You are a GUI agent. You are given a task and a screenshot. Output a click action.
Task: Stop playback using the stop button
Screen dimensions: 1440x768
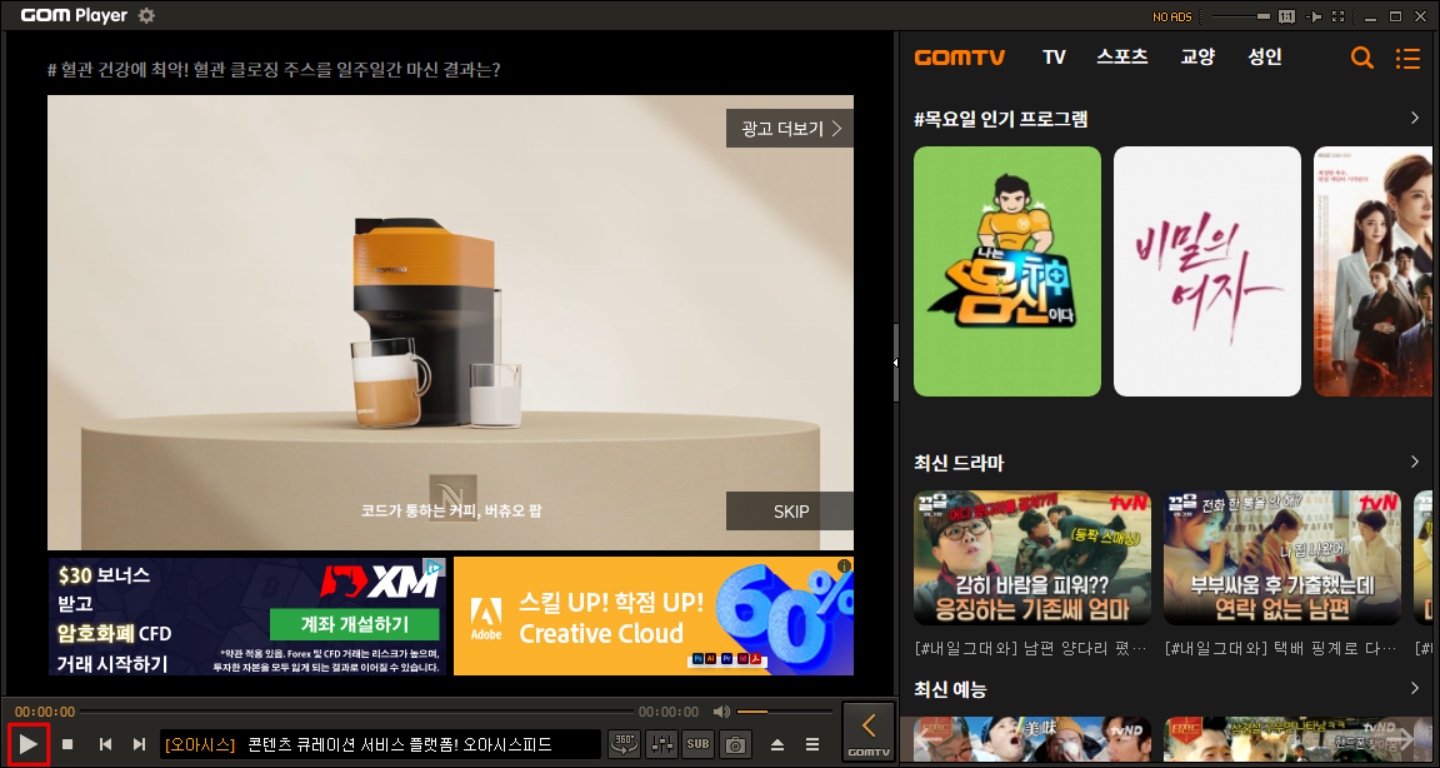[68, 744]
